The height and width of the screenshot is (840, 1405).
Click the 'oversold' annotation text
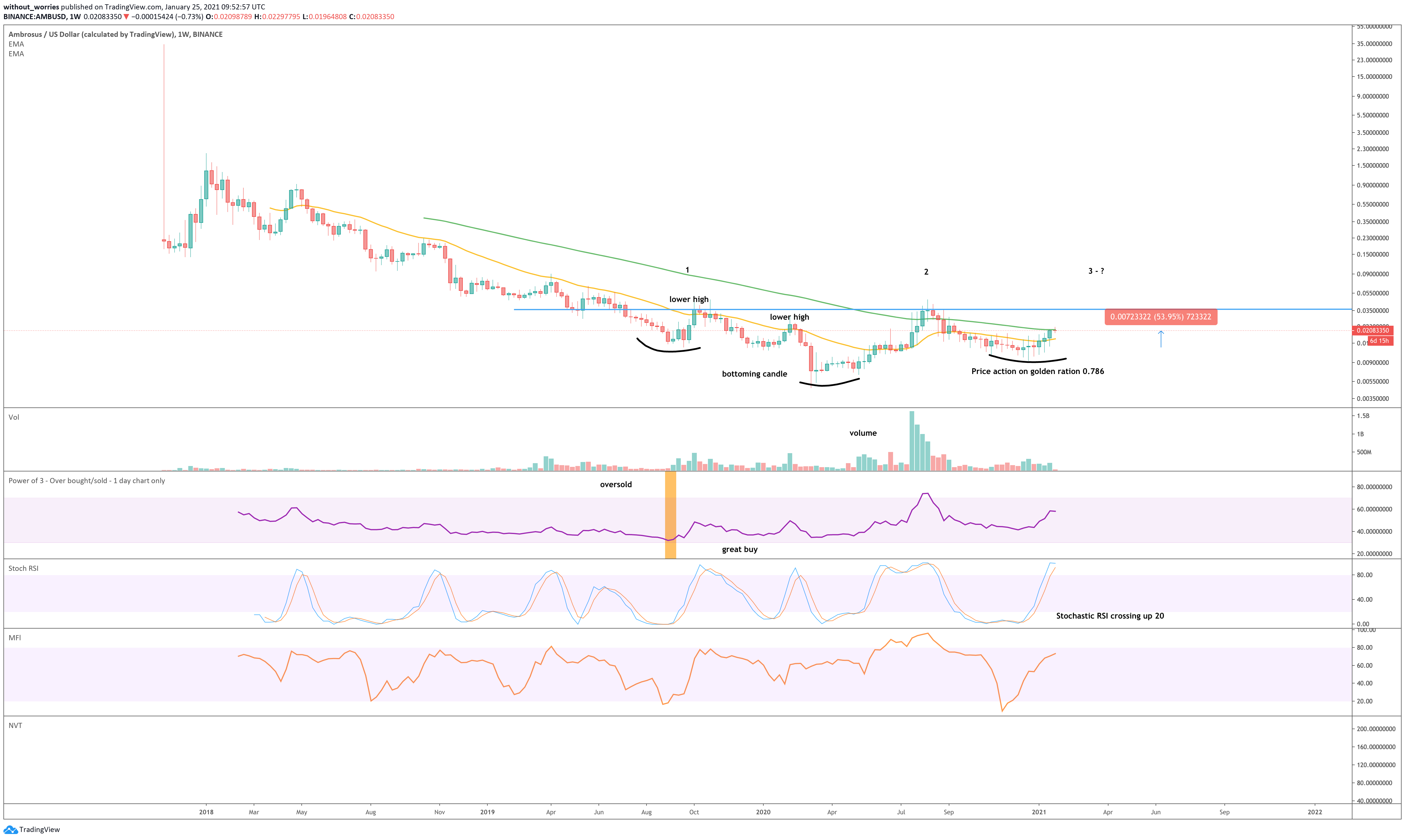(x=616, y=485)
